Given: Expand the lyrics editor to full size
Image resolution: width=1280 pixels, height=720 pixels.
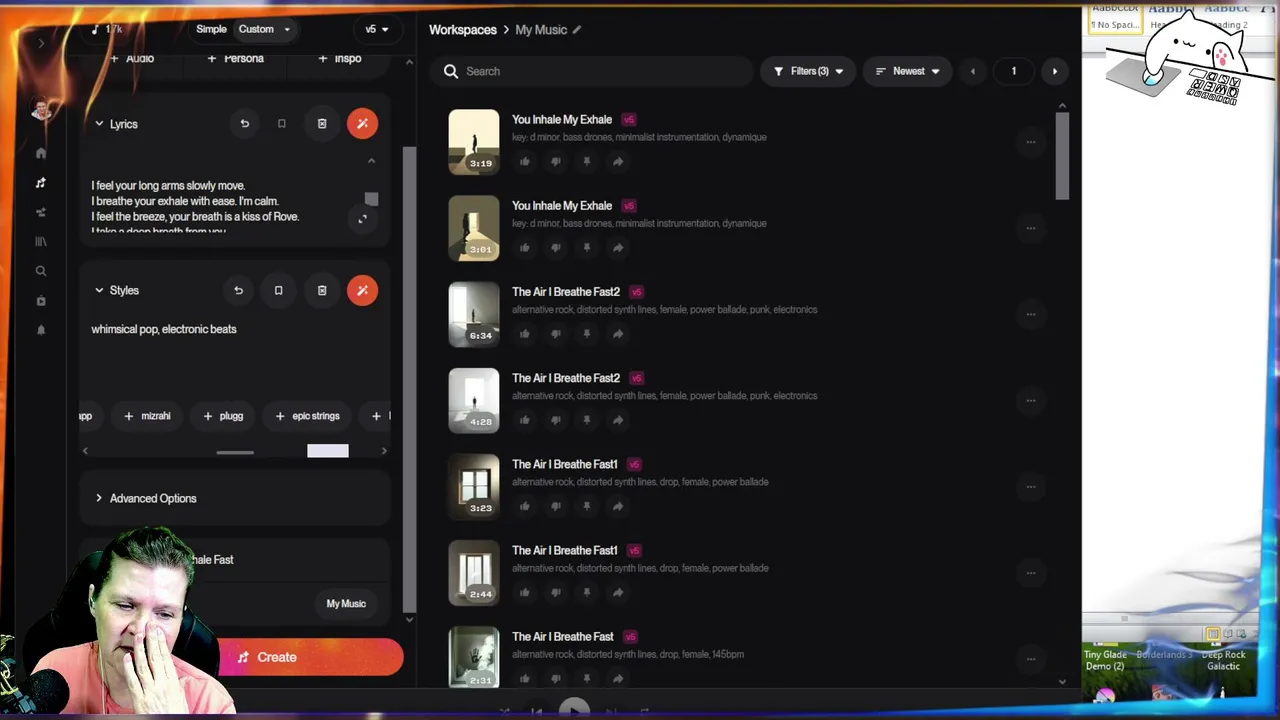Looking at the screenshot, I should click(x=362, y=219).
